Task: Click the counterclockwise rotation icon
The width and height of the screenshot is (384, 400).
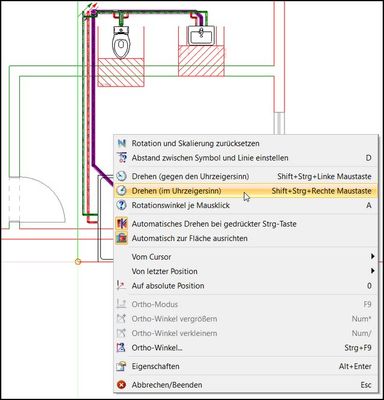Action: (122, 176)
